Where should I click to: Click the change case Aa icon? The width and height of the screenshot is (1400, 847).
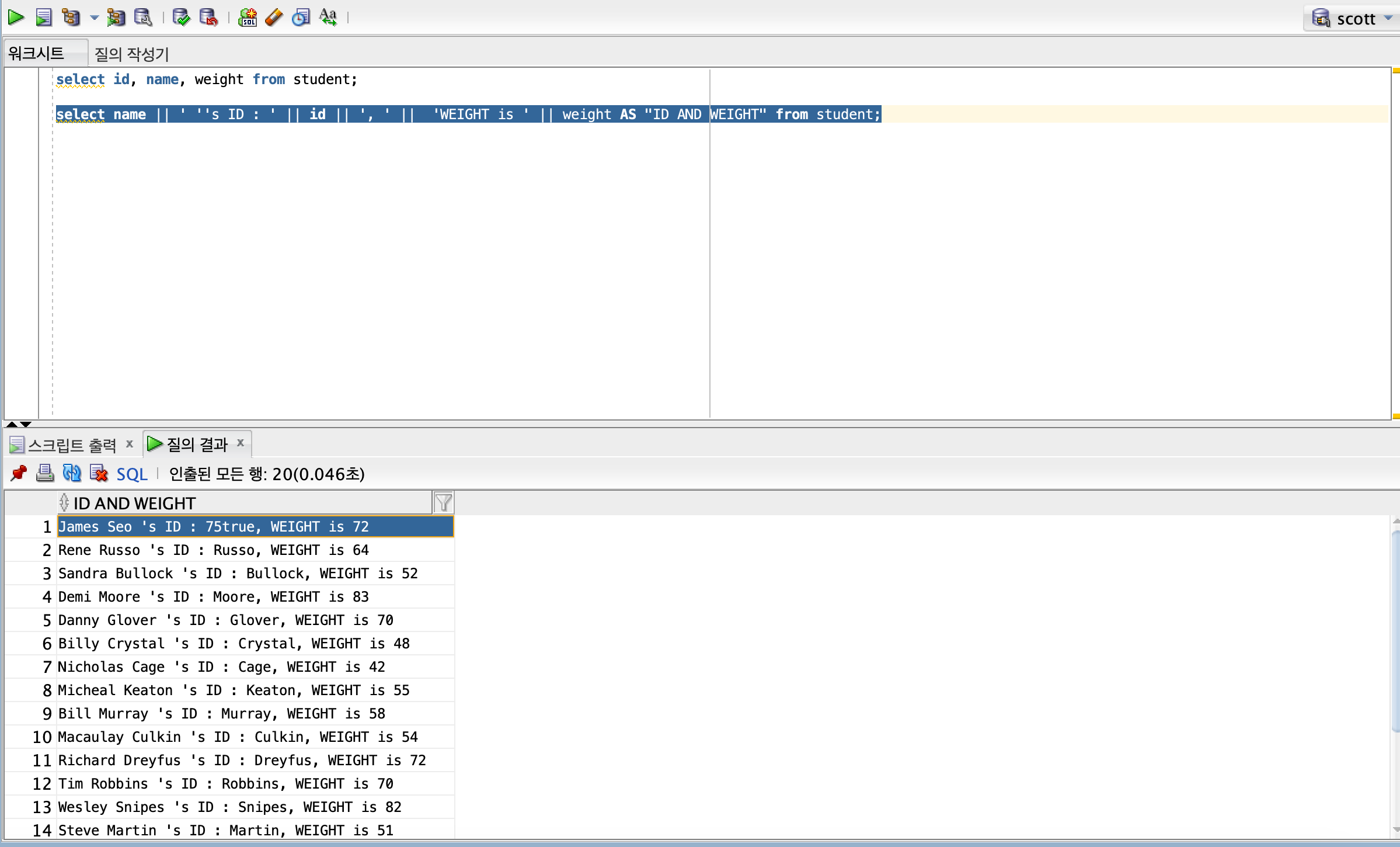[x=328, y=18]
